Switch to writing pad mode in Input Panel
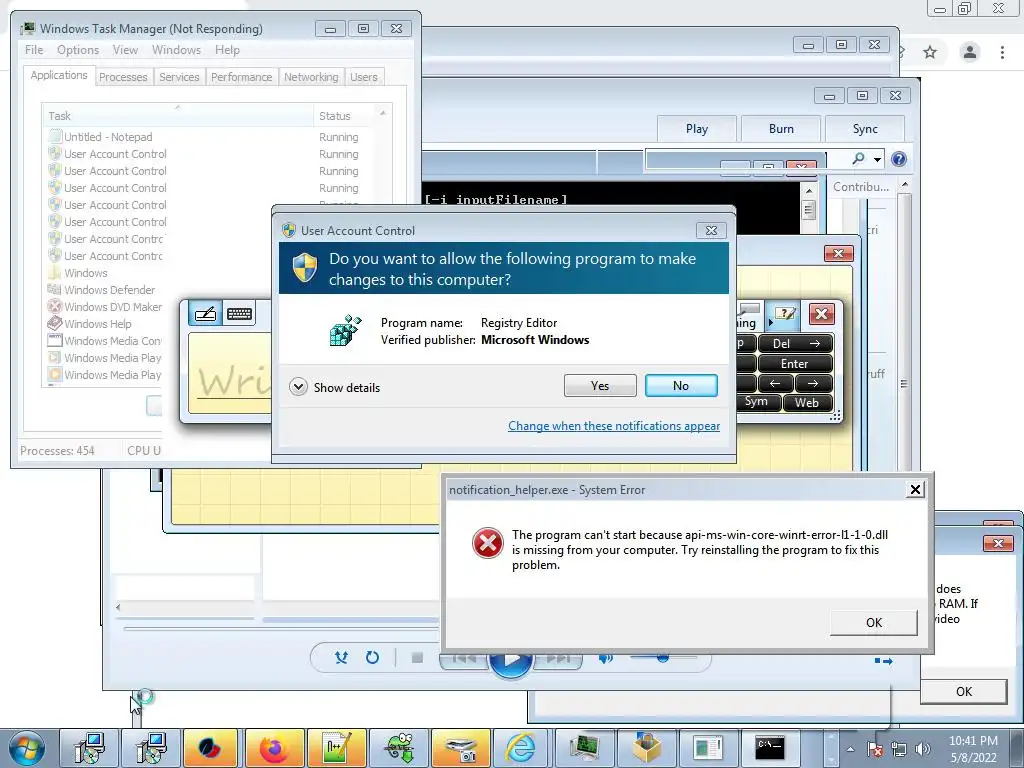The width and height of the screenshot is (1024, 768). pyautogui.click(x=205, y=313)
